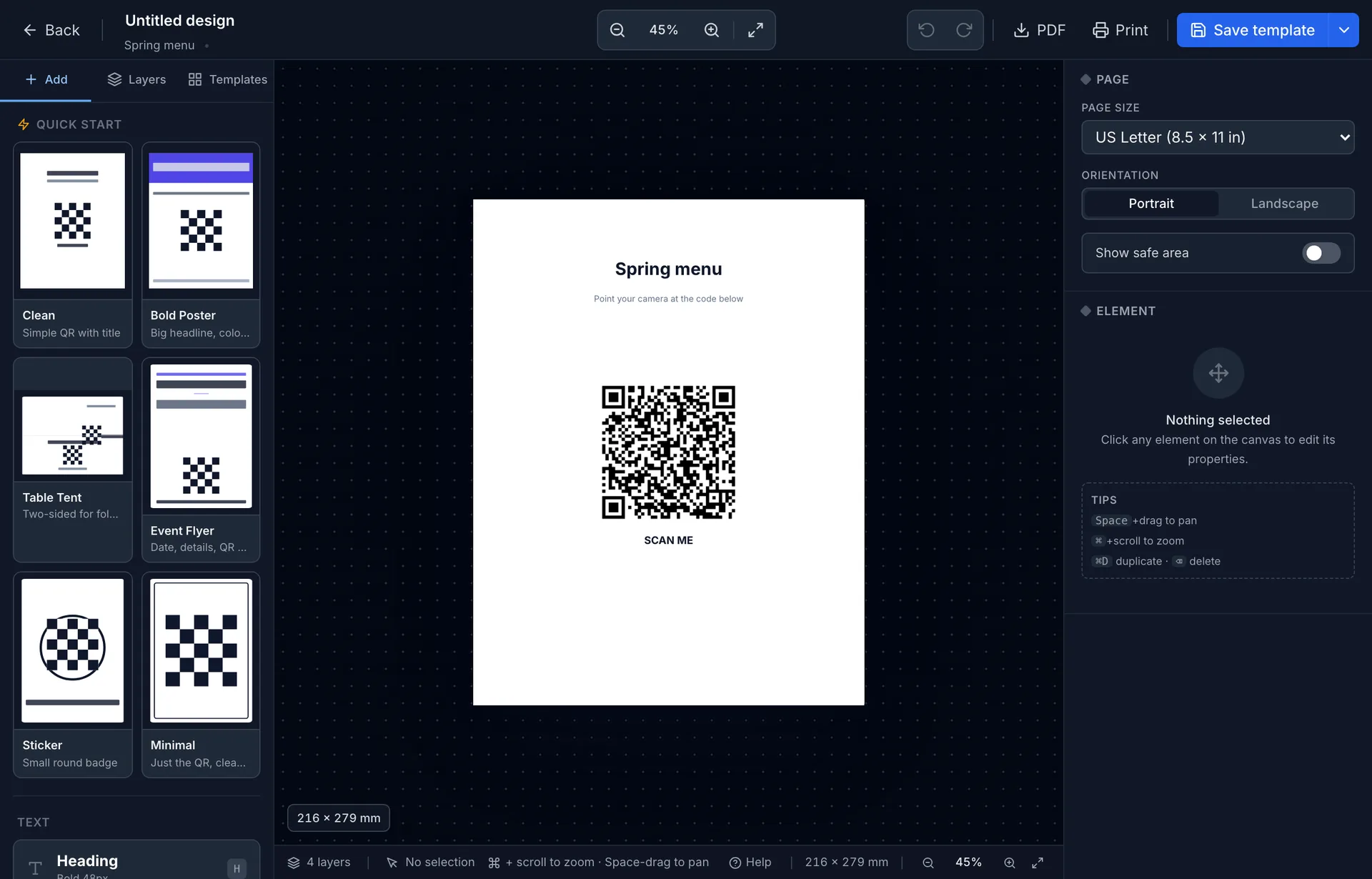Click the redo arrow icon
This screenshot has width=1372, height=879.
tap(964, 30)
